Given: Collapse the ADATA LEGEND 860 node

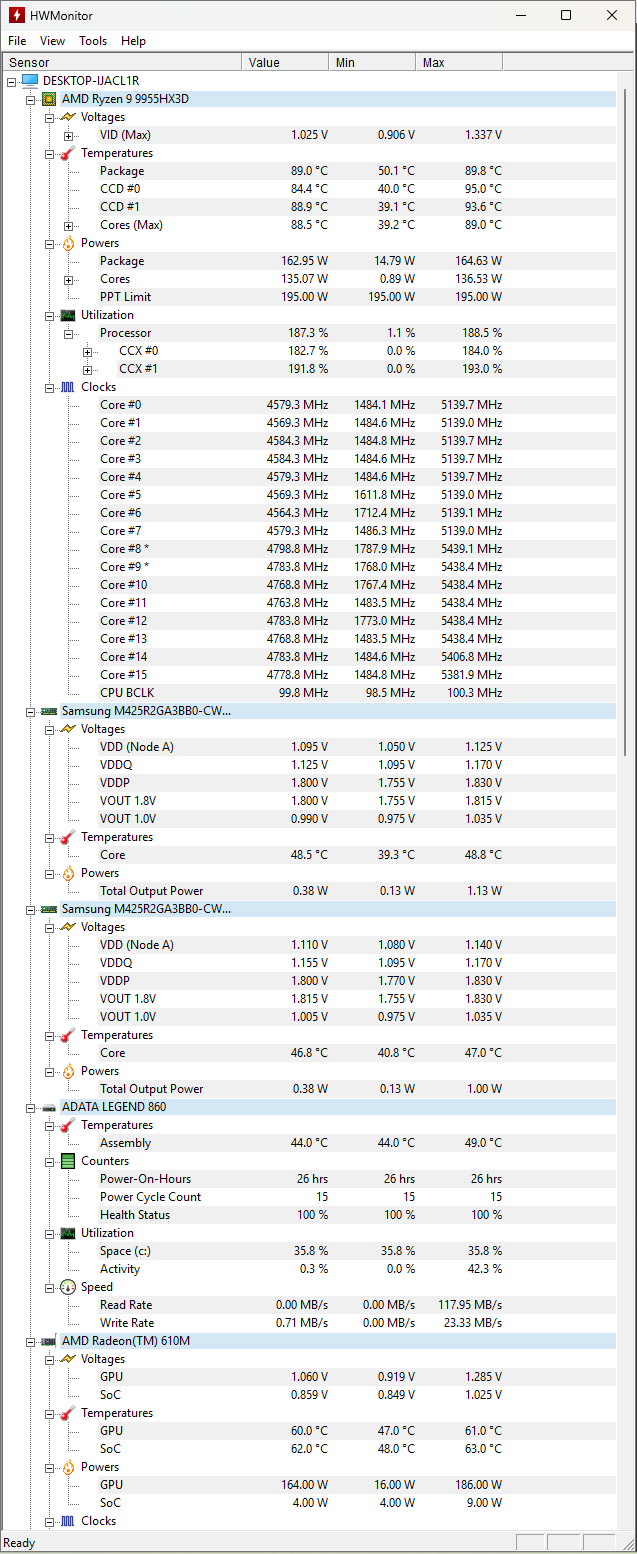Looking at the screenshot, I should click(x=30, y=1107).
